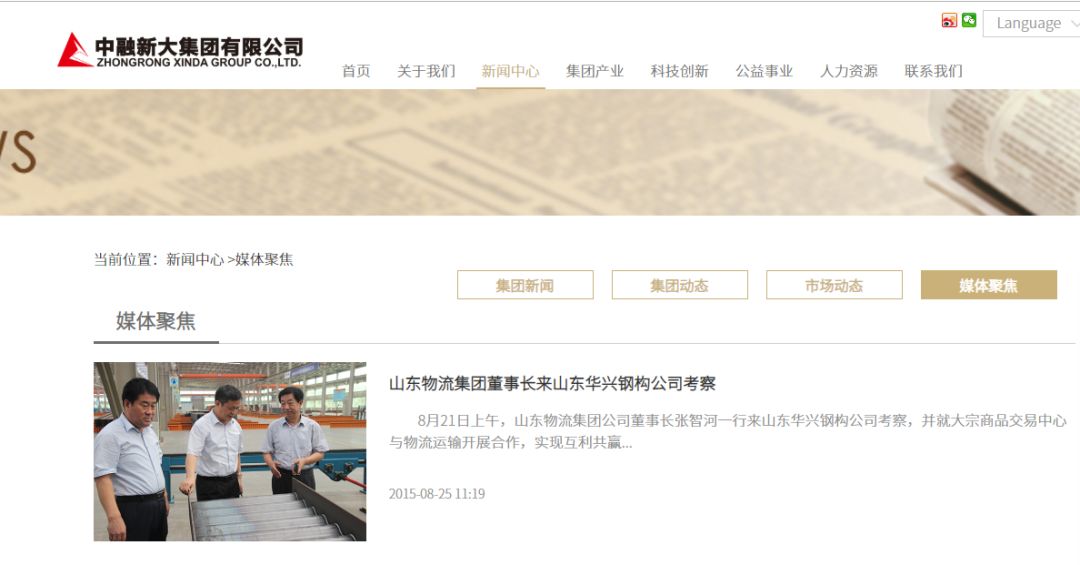Open article 山东物流集团董事长来山东华兴钢构公司考察

pyautogui.click(x=552, y=384)
